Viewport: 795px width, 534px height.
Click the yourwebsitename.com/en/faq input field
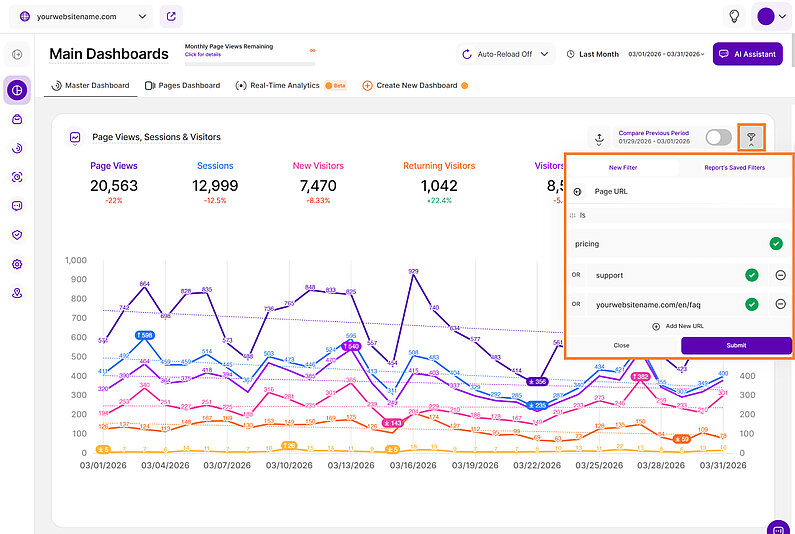pyautogui.click(x=677, y=305)
